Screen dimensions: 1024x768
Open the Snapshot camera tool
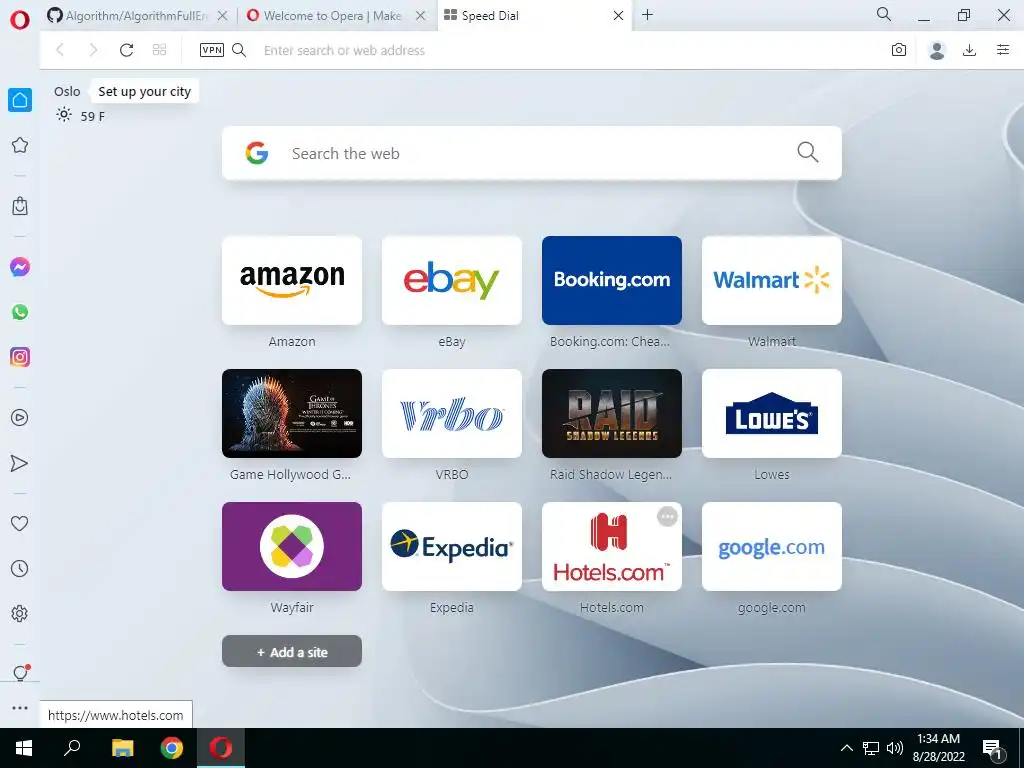click(x=899, y=50)
